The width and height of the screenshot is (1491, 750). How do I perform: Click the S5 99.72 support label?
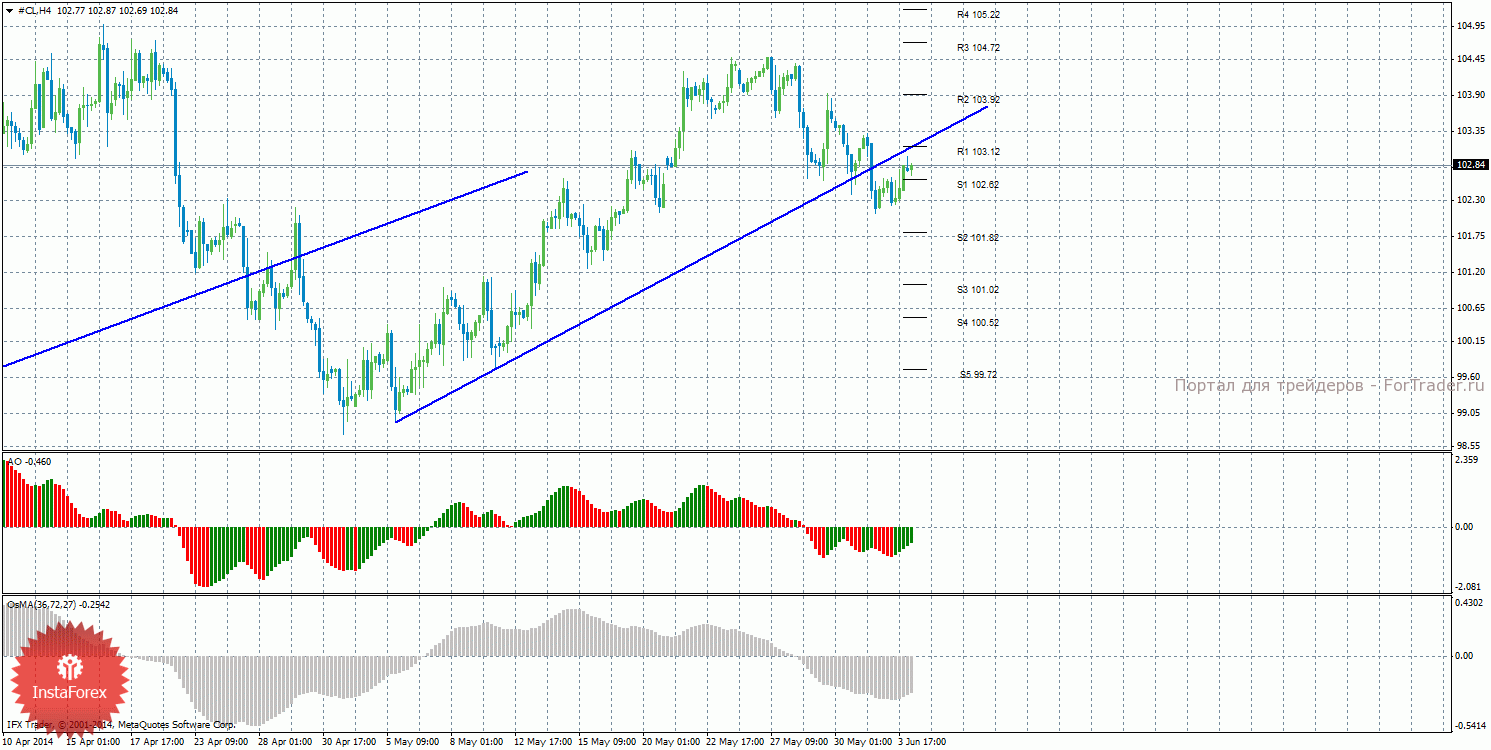tap(978, 375)
